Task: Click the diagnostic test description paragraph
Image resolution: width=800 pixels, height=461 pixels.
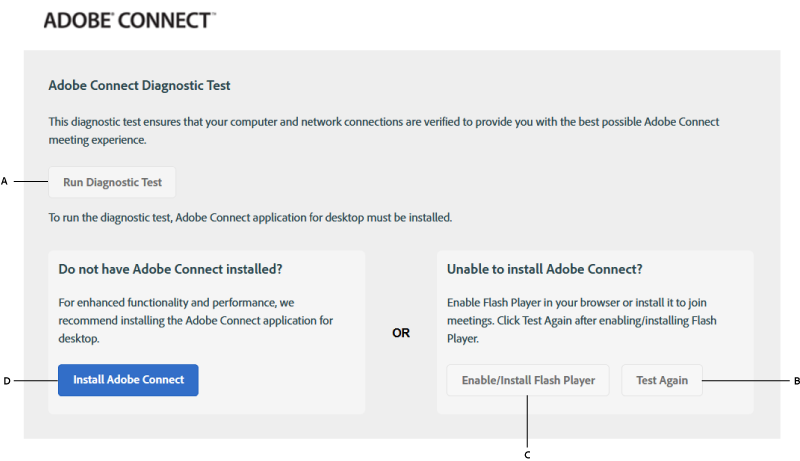Action: point(383,130)
